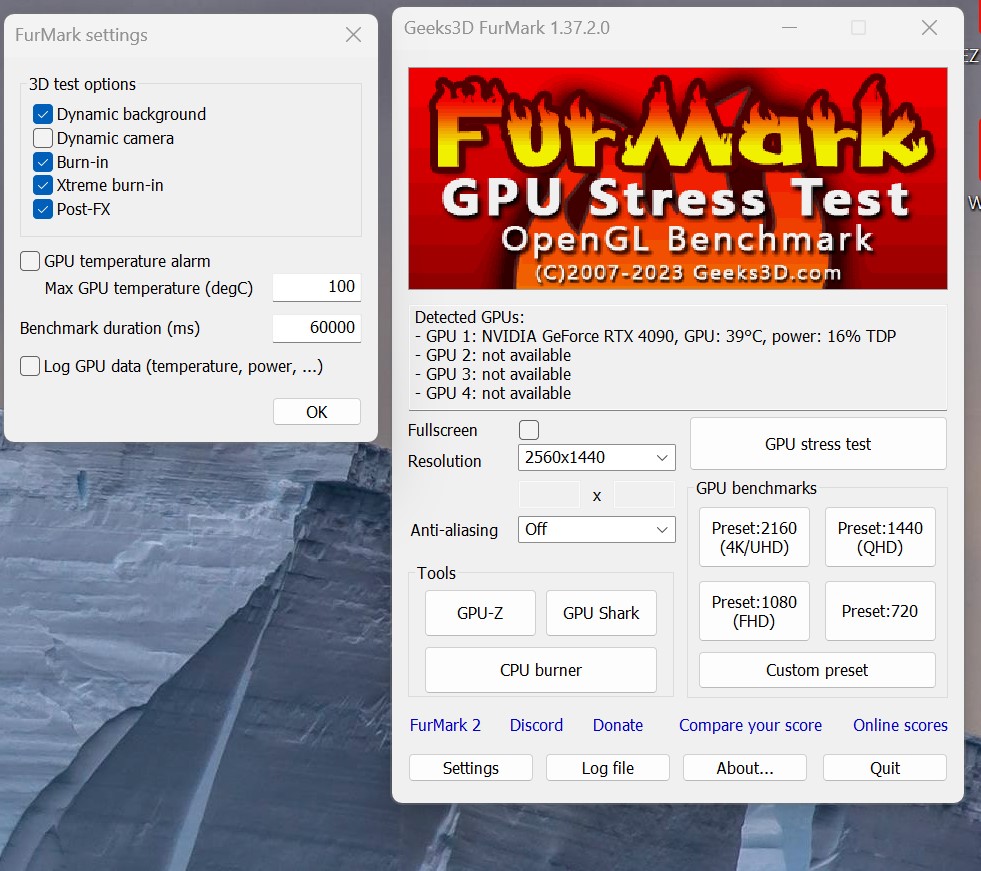Close the FurMark settings dialog
981x871 pixels.
(x=353, y=35)
